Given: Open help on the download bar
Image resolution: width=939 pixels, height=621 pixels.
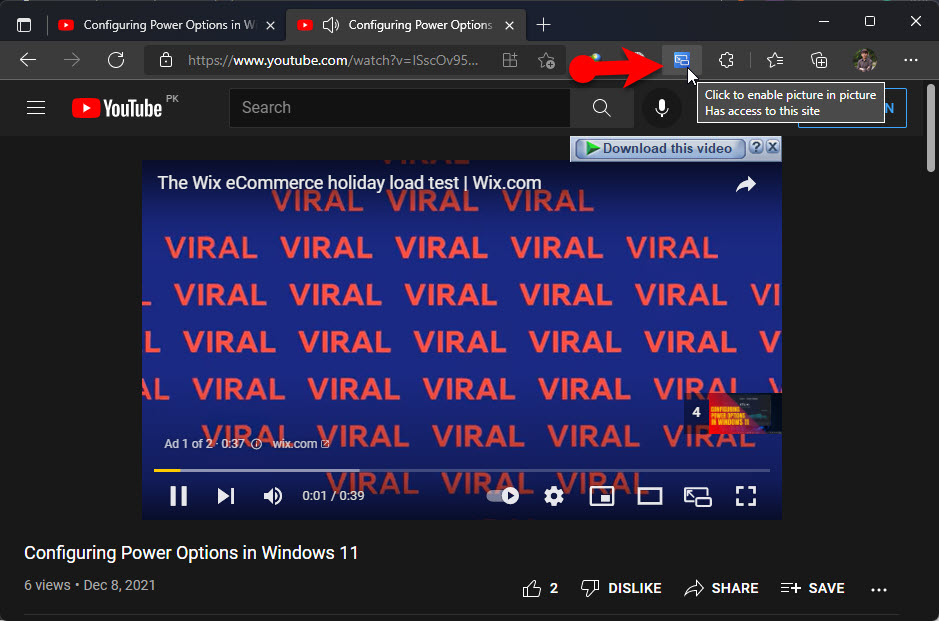Looking at the screenshot, I should click(x=756, y=147).
